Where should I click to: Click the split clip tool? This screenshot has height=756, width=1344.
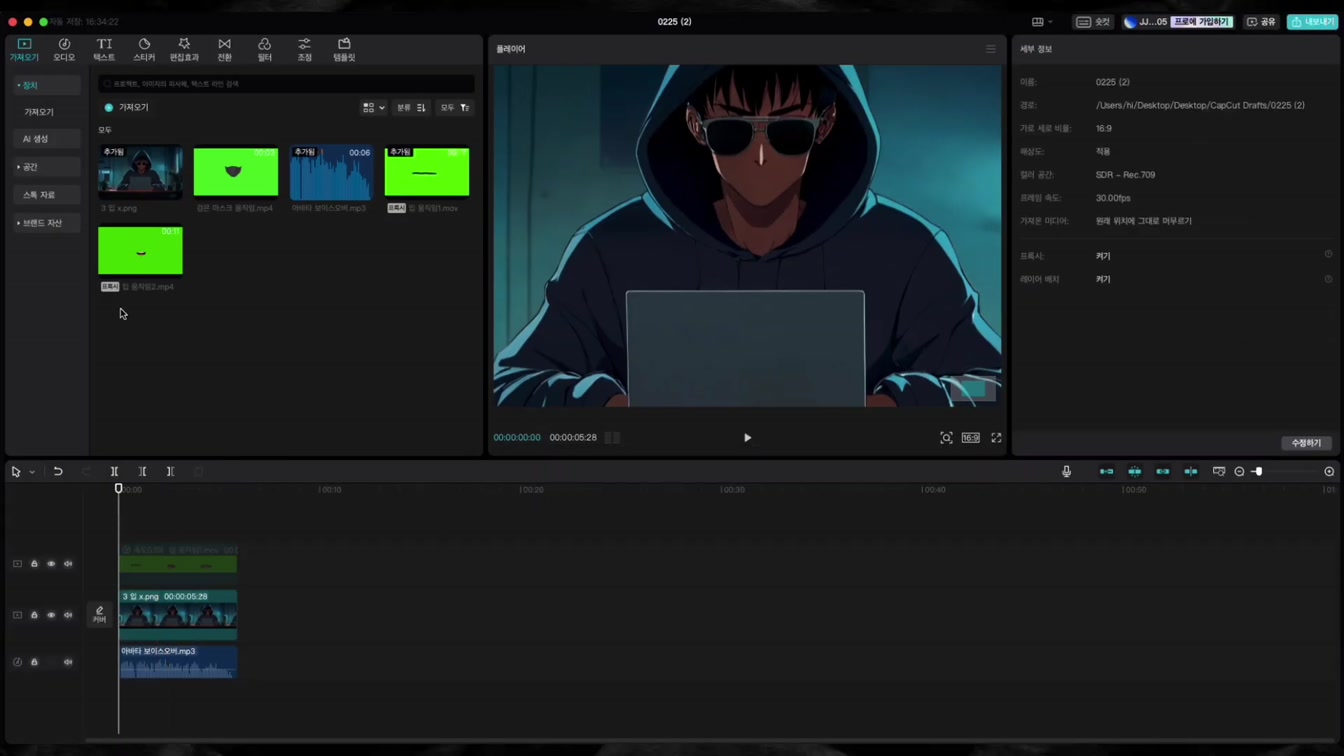click(114, 472)
